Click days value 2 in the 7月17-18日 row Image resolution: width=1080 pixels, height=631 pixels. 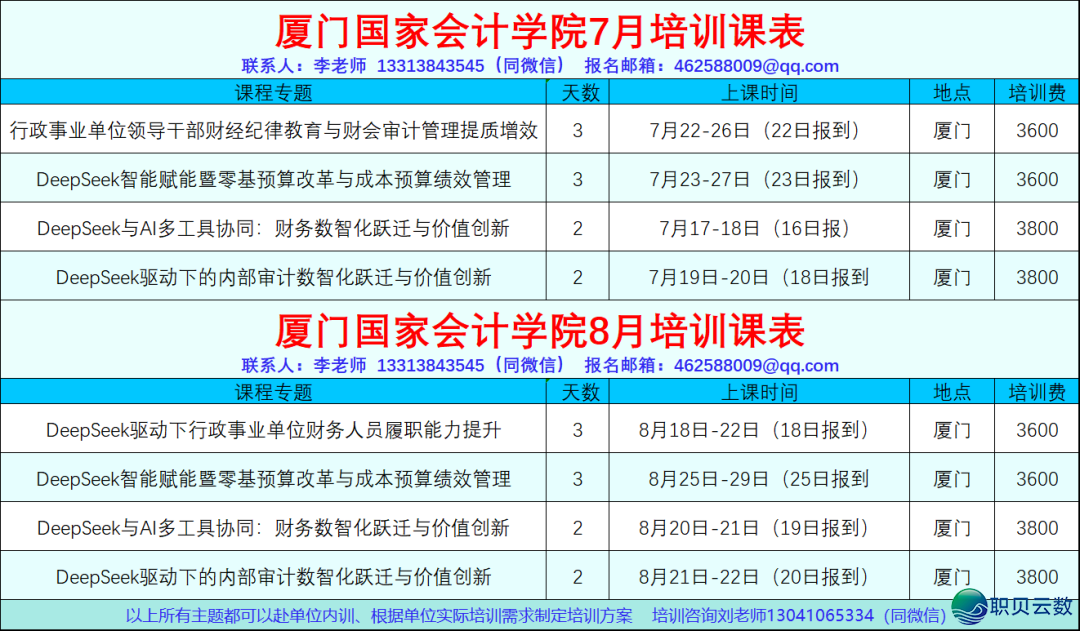coord(578,228)
